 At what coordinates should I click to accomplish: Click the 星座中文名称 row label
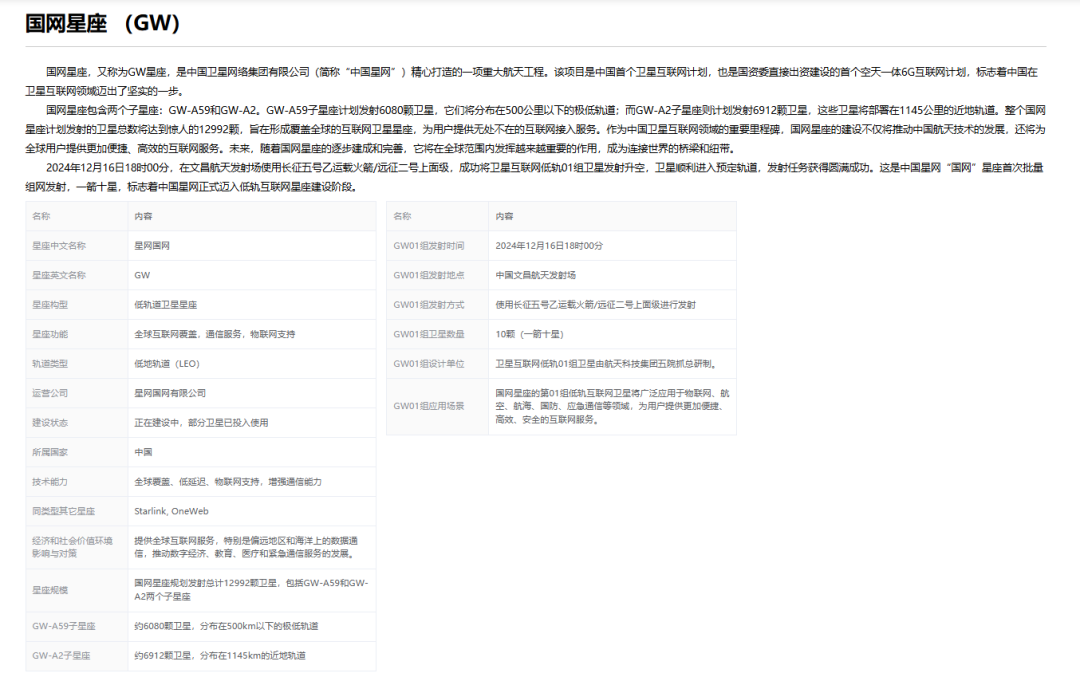(x=59, y=245)
